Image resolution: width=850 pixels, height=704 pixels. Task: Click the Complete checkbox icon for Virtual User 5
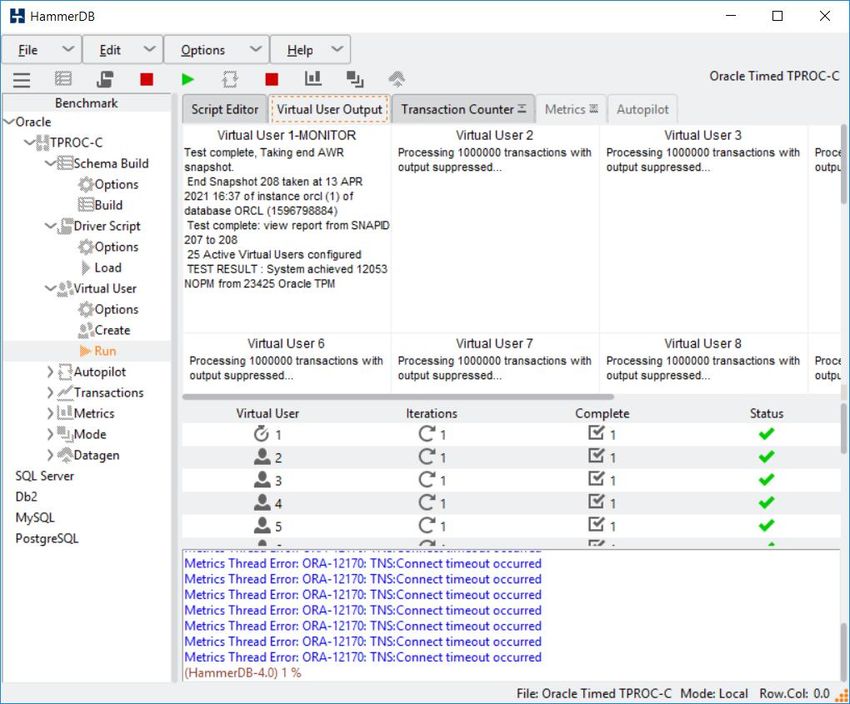pyautogui.click(x=596, y=524)
